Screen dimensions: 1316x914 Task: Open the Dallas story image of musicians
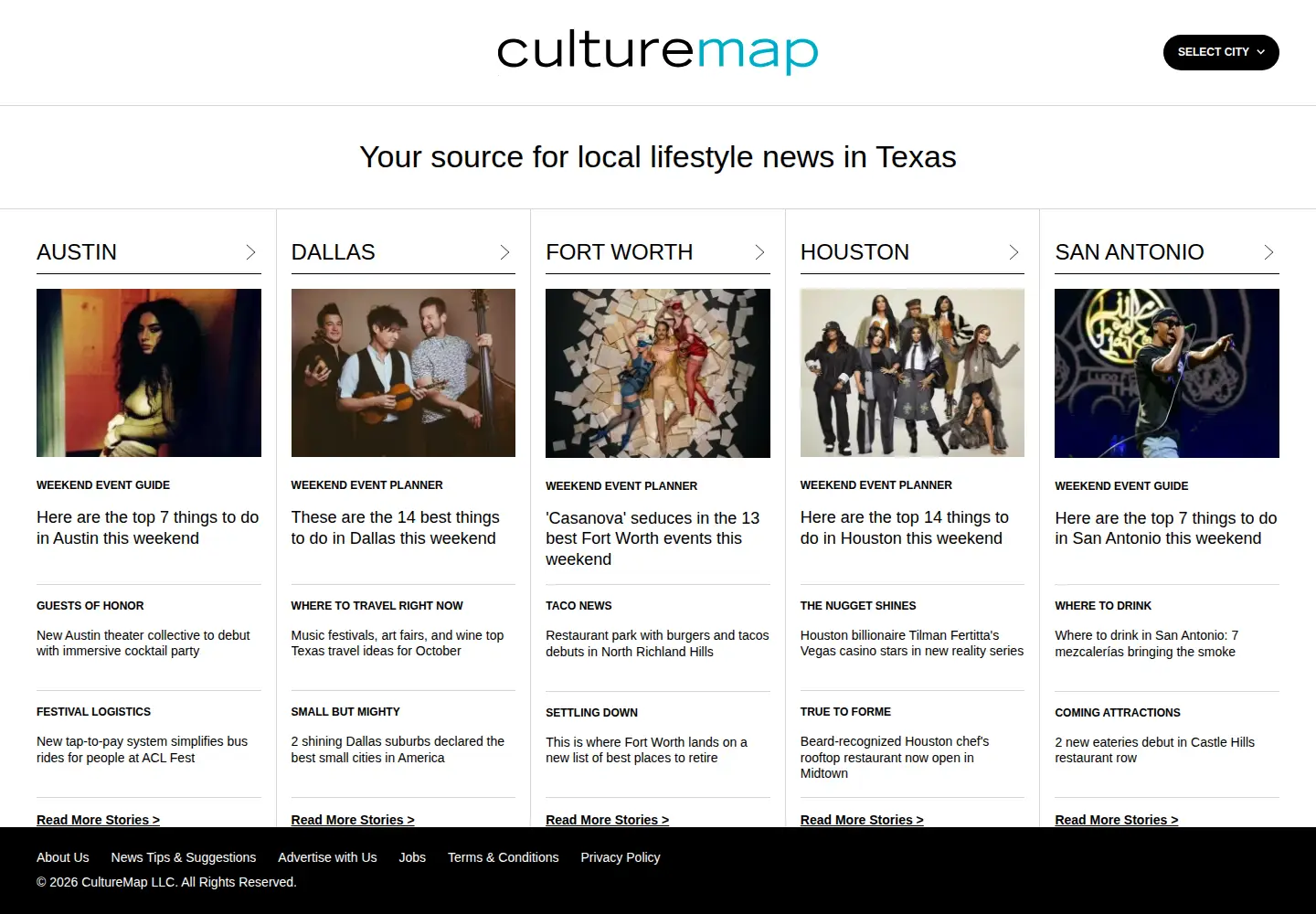click(403, 373)
